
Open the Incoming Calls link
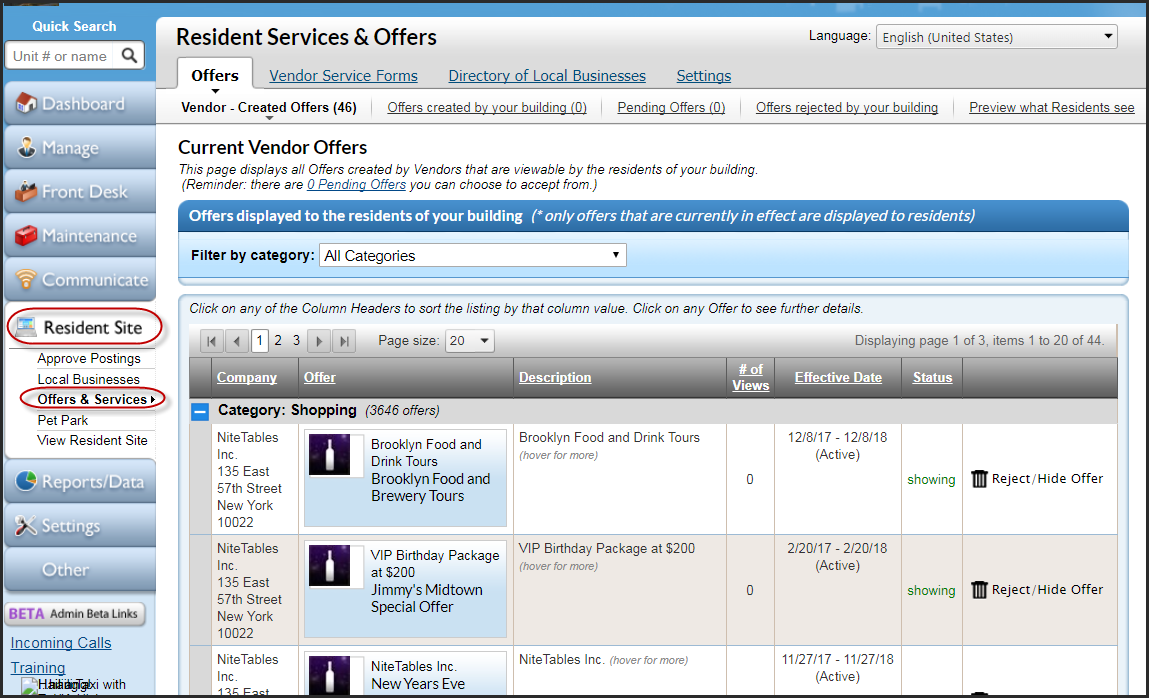[61, 642]
